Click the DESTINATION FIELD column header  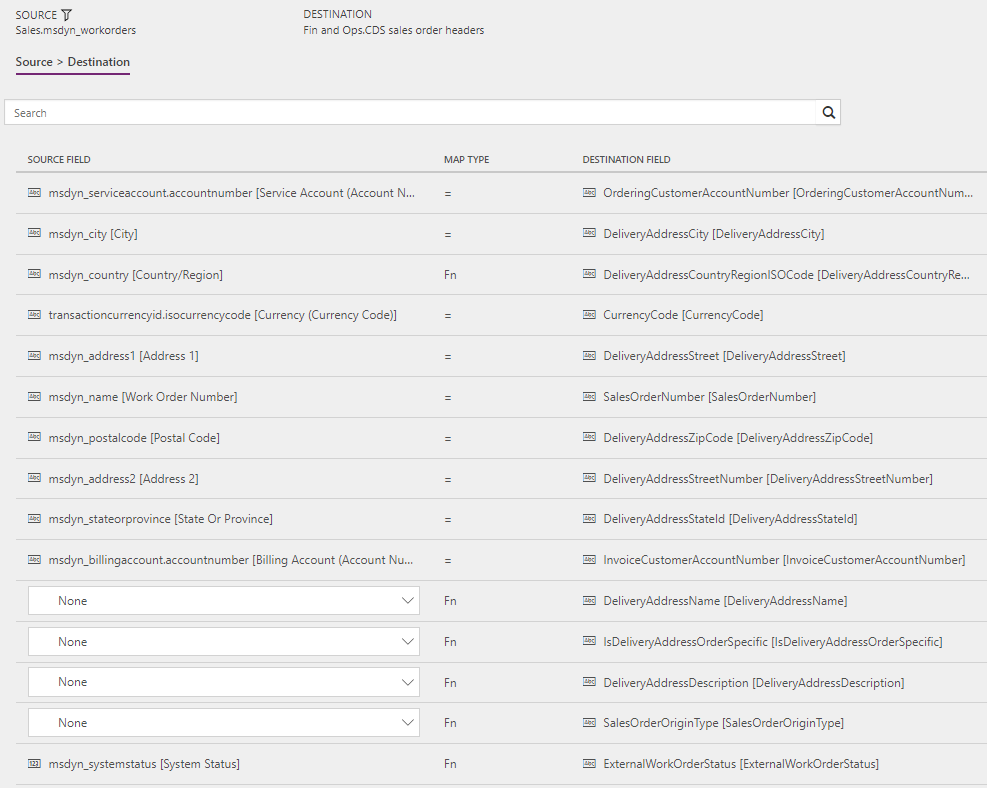[x=626, y=159]
